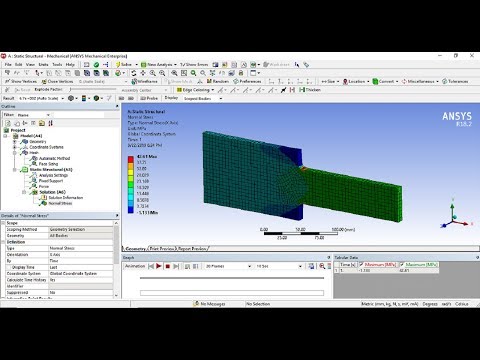This screenshot has height=360, width=480.
Task: Open the Convert dropdown menu
Action: (x=385, y=81)
